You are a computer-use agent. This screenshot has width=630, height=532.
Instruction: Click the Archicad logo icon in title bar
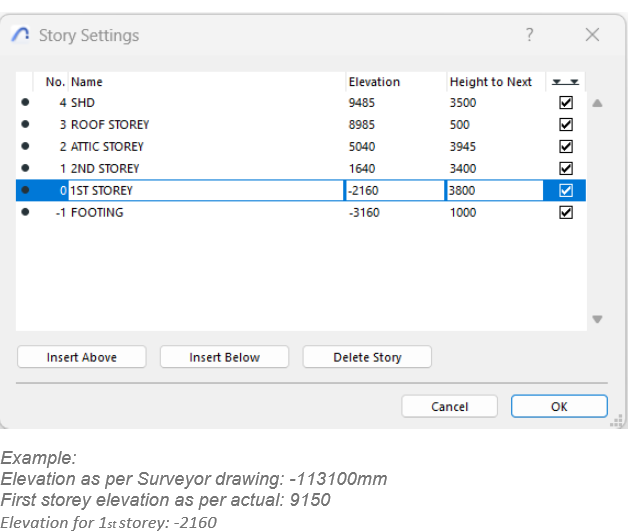coord(21,35)
